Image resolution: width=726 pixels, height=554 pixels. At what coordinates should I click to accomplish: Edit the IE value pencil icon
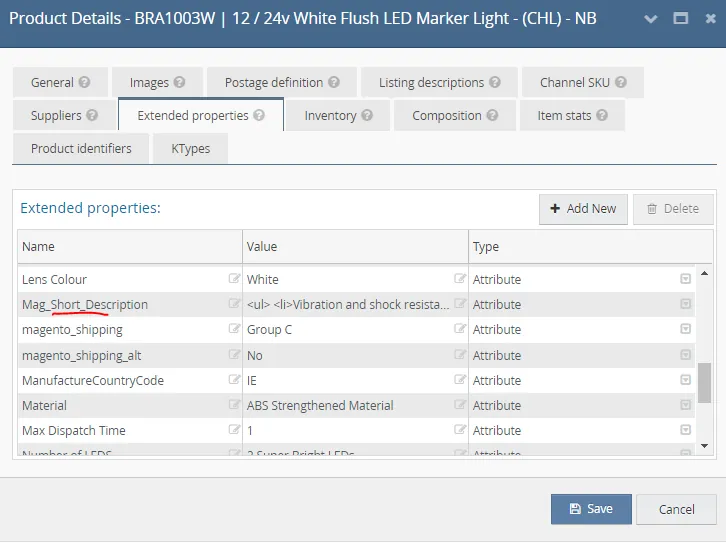[x=460, y=380]
